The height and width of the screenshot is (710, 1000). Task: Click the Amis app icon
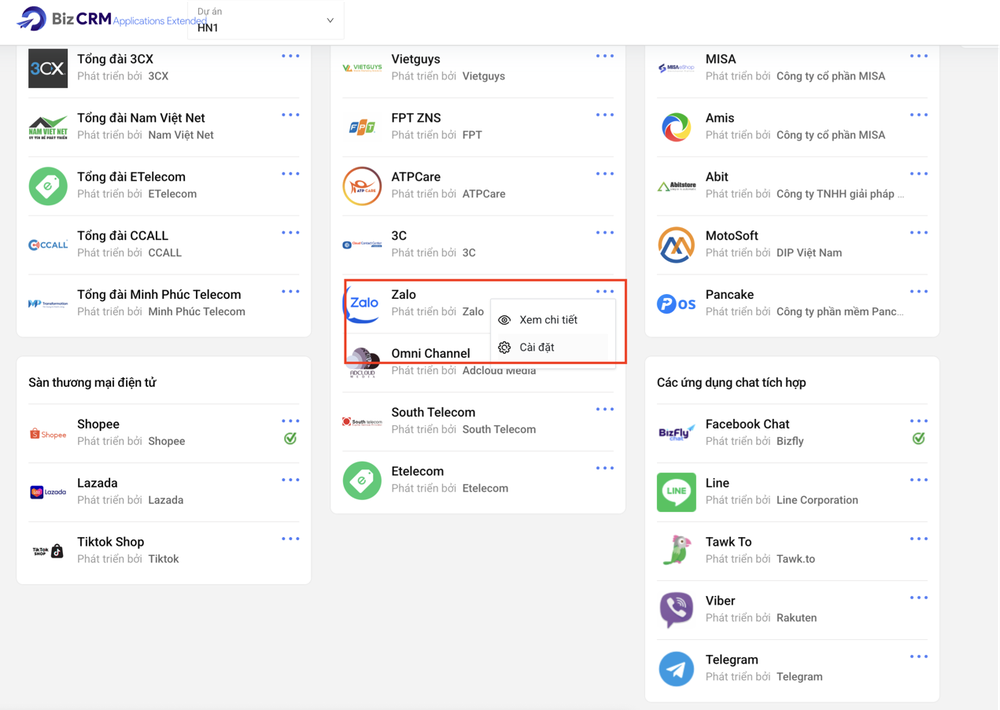676,127
